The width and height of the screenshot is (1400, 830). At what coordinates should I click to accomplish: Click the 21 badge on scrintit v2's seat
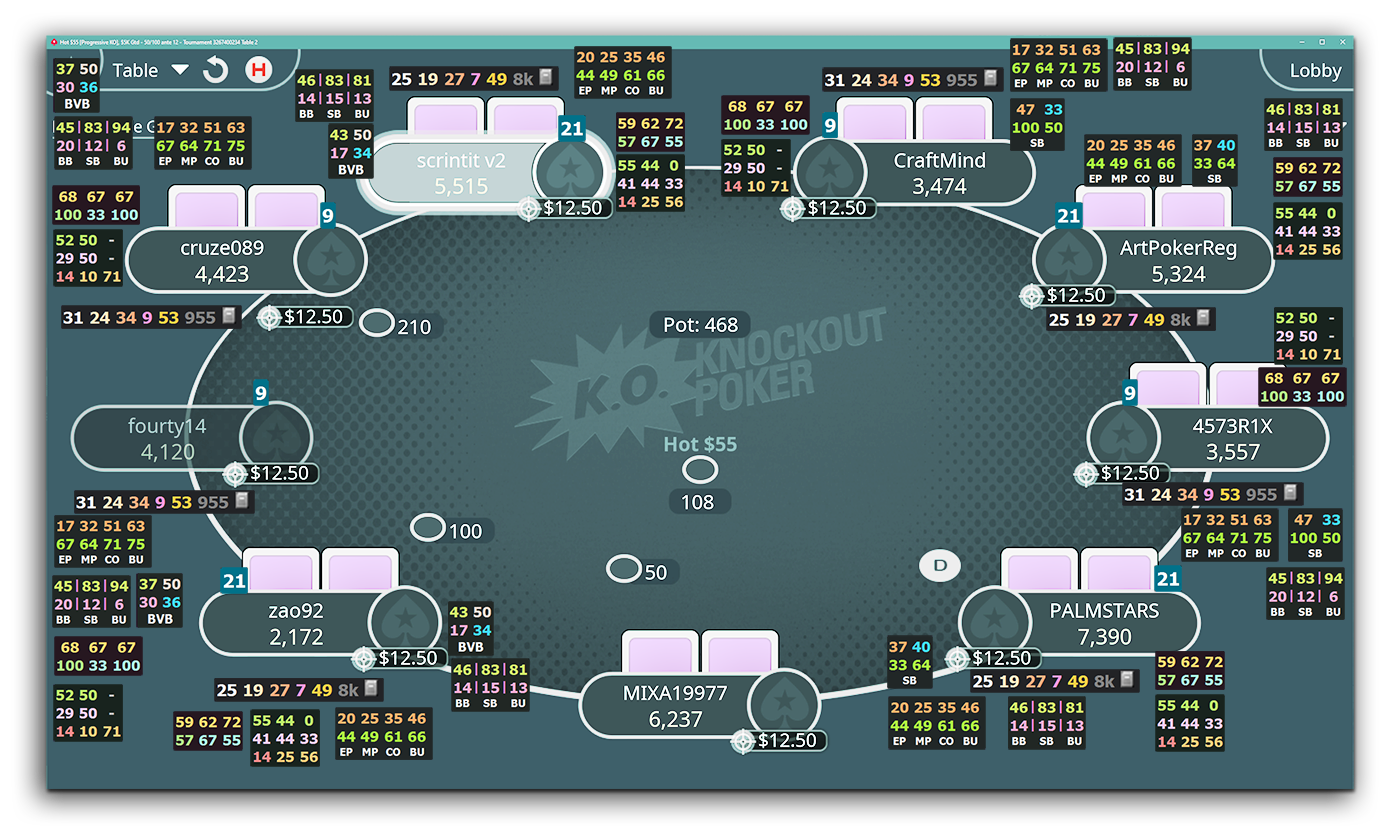pyautogui.click(x=571, y=128)
